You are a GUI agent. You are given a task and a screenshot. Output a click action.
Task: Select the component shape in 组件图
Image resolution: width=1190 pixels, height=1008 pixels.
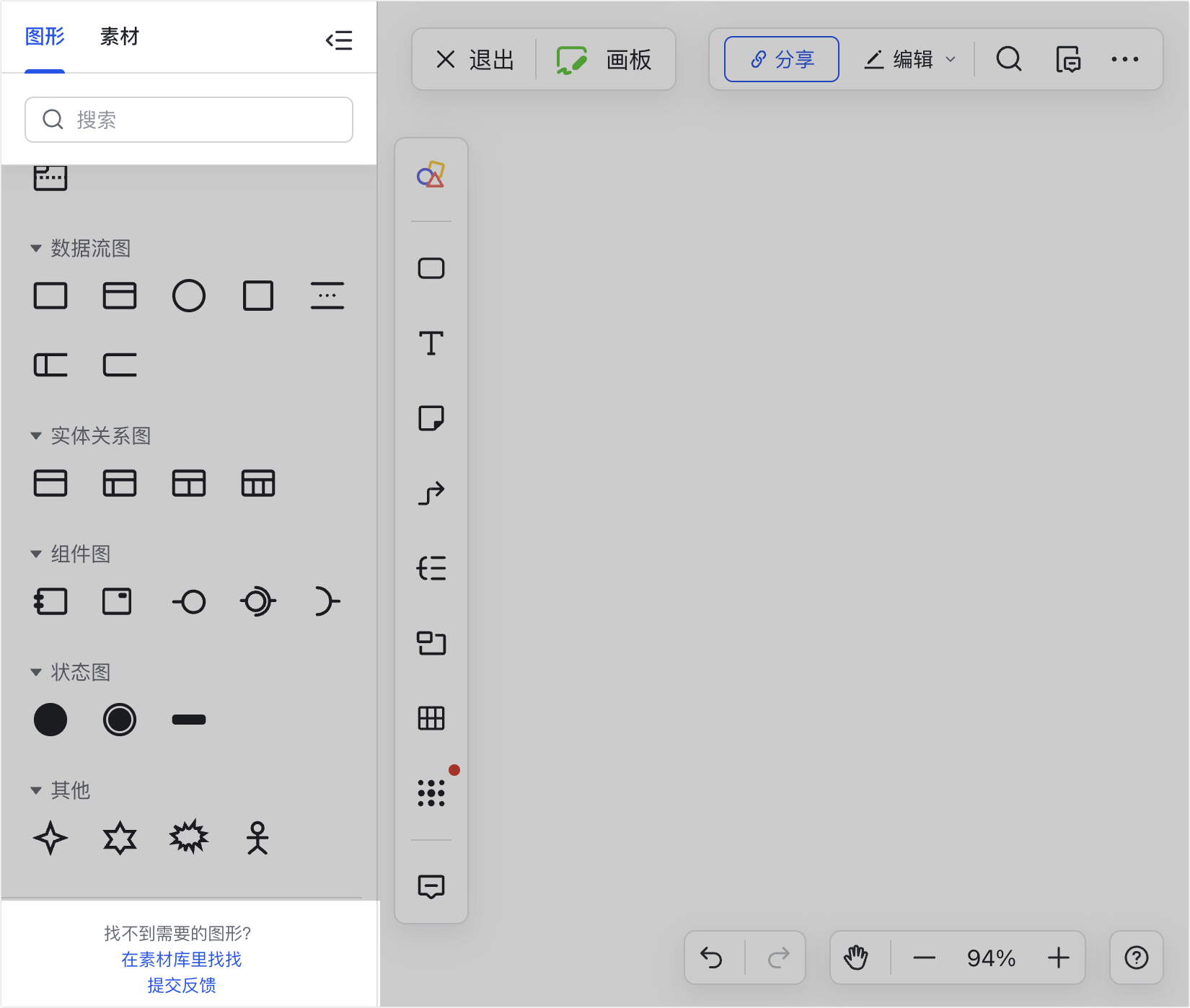click(50, 601)
